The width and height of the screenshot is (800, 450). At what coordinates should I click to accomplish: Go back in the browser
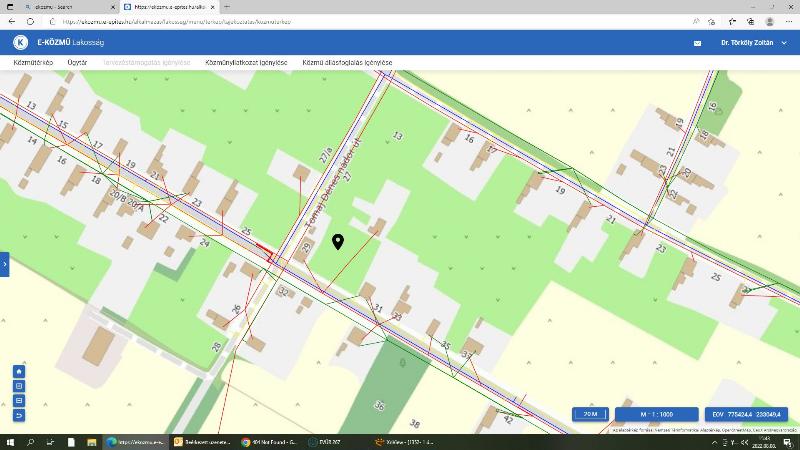tap(12, 22)
